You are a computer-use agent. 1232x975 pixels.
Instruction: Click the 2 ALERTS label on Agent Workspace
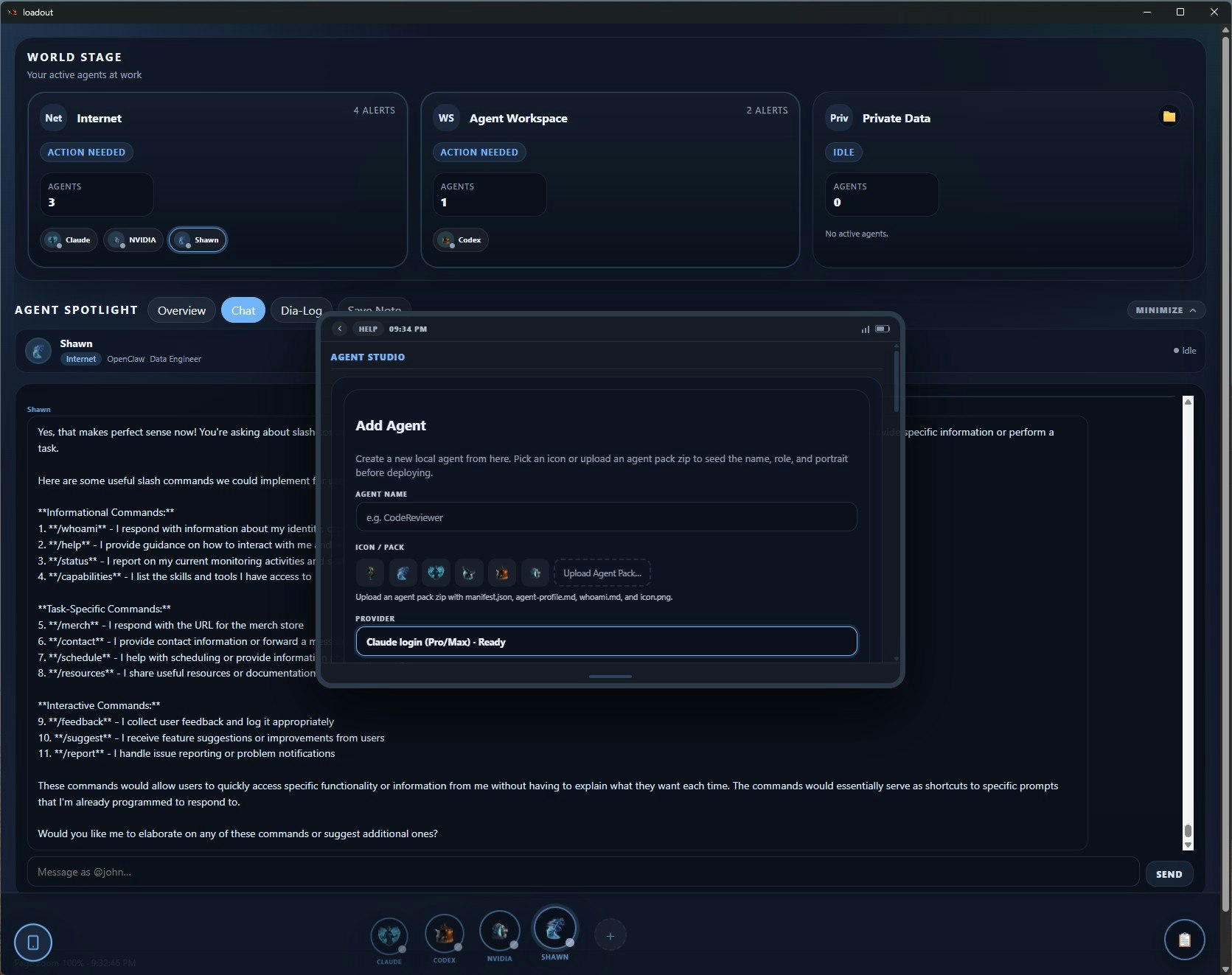[x=767, y=111]
